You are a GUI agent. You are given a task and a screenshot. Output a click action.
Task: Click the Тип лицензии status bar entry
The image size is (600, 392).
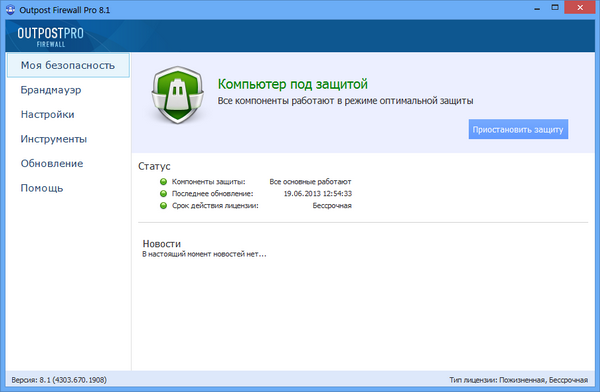(x=518, y=380)
